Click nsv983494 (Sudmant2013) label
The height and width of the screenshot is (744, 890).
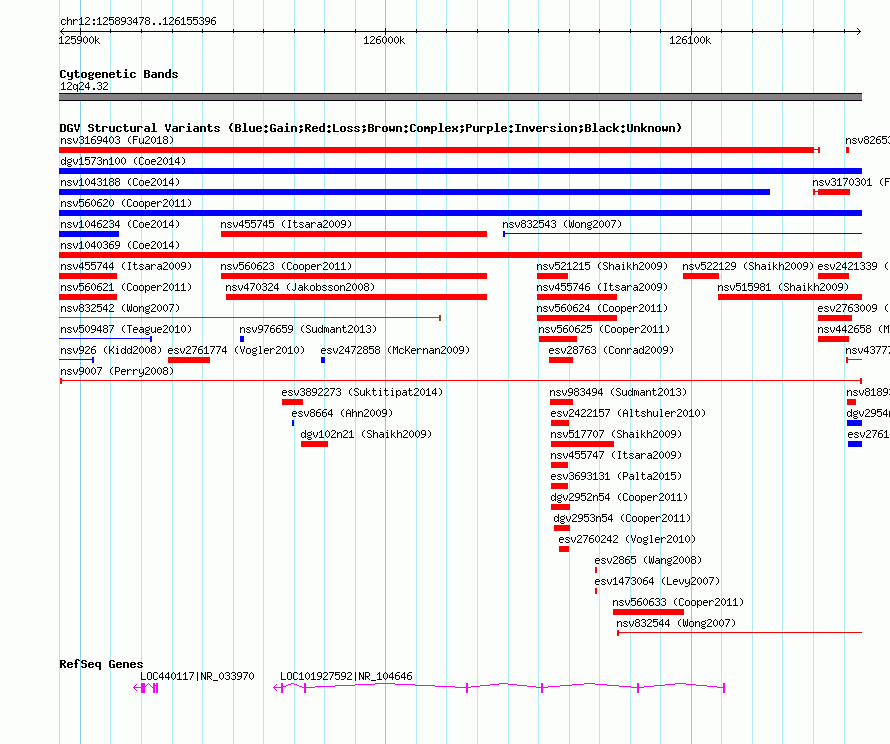click(x=618, y=392)
